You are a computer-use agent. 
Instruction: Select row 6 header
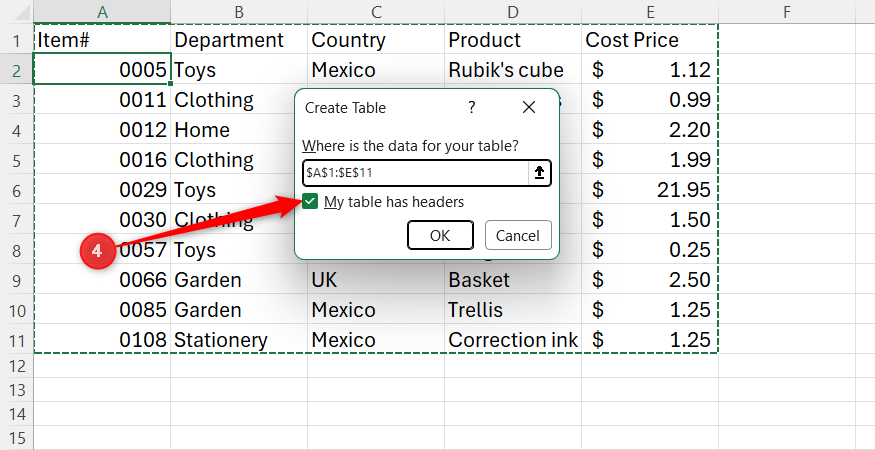pyautogui.click(x=17, y=190)
